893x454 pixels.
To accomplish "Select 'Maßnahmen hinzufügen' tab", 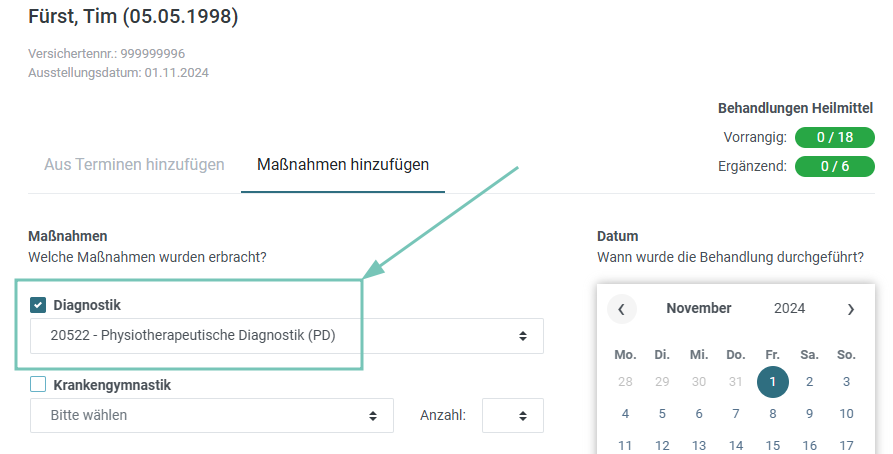I will (343, 165).
